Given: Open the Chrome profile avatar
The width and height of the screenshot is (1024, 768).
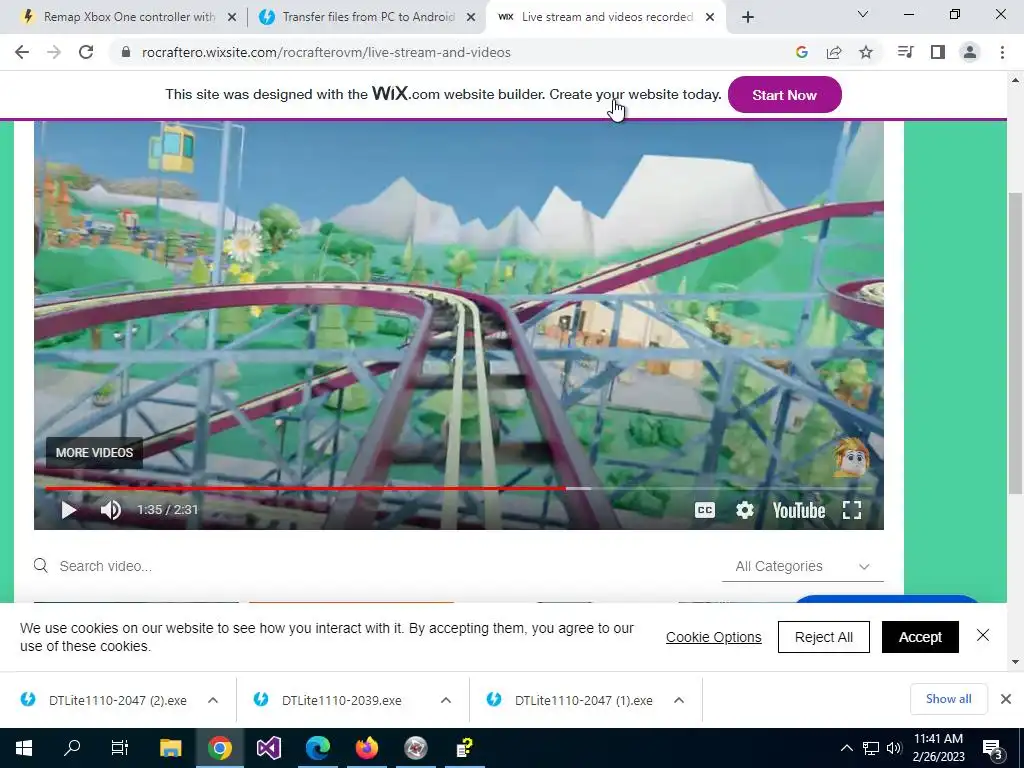Looking at the screenshot, I should (x=970, y=52).
